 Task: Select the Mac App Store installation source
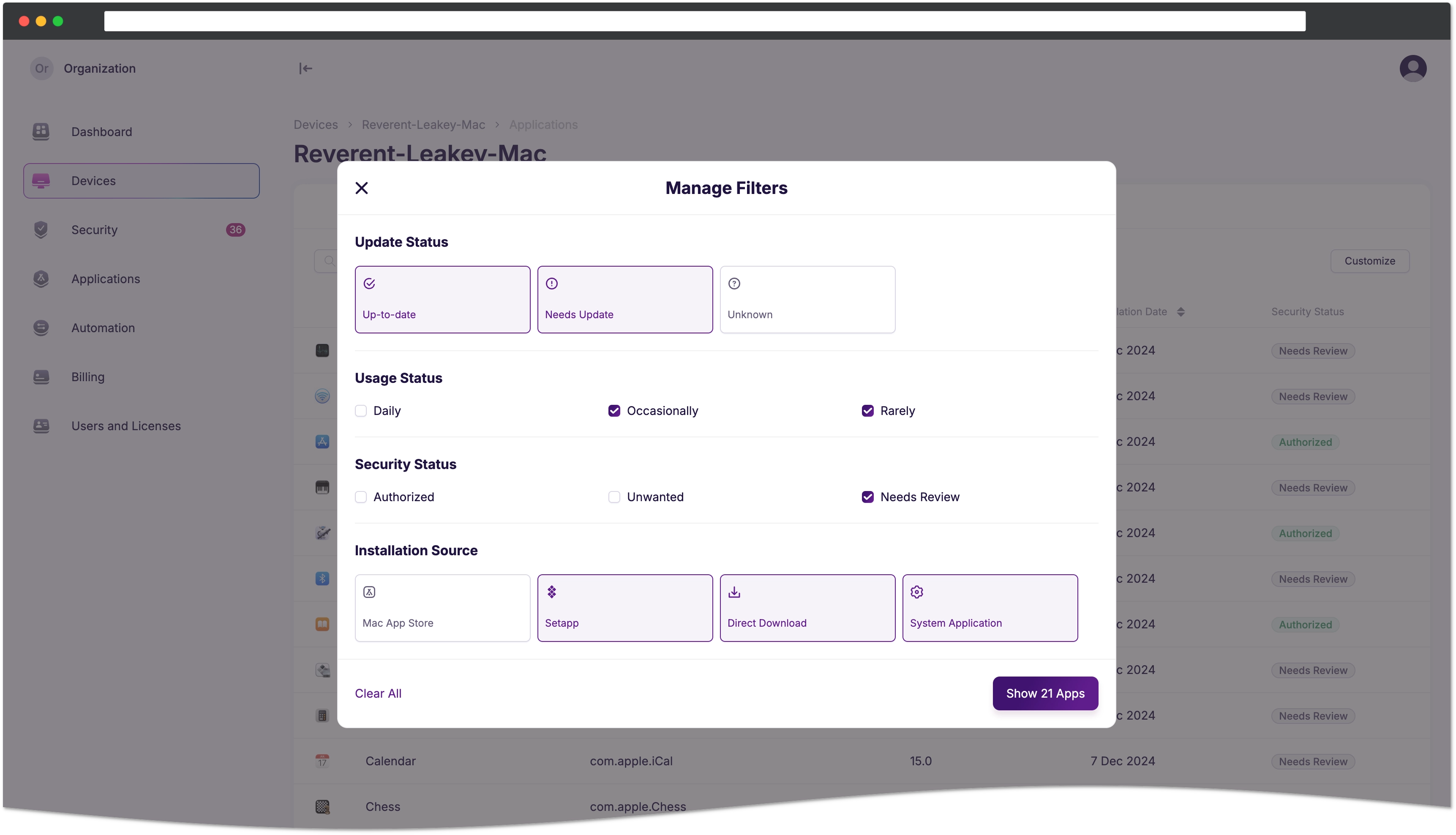click(x=442, y=607)
